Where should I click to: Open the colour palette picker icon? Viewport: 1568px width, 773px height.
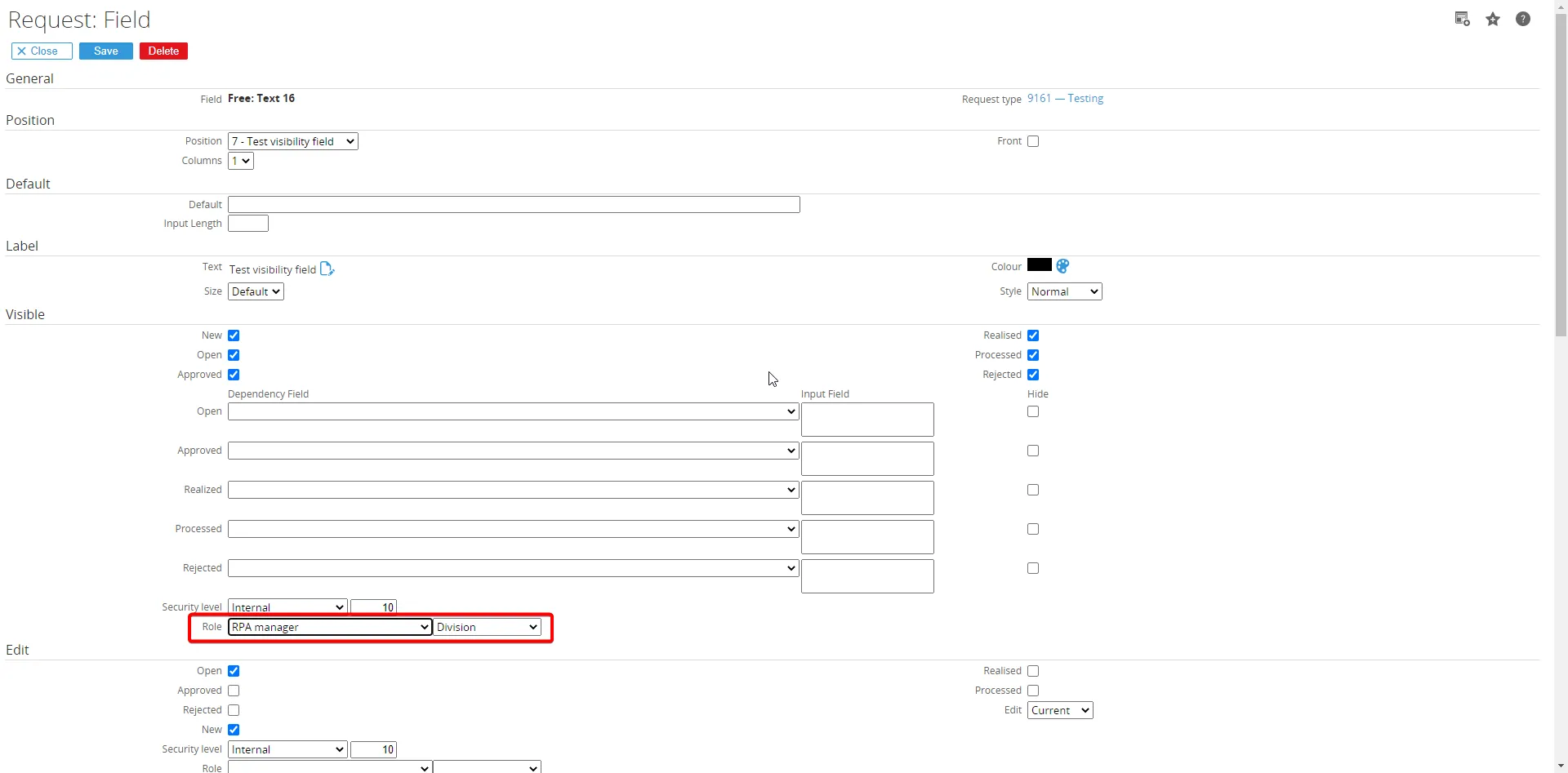point(1062,266)
